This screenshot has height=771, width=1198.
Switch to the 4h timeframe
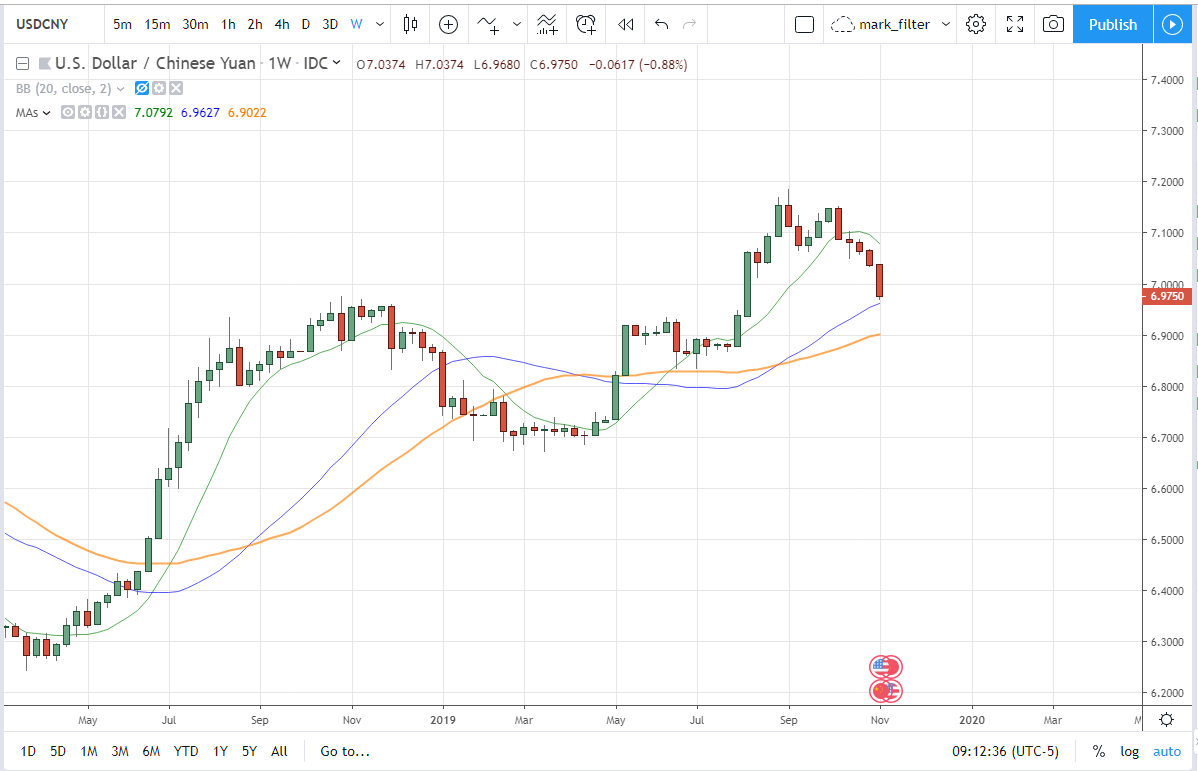pos(282,24)
